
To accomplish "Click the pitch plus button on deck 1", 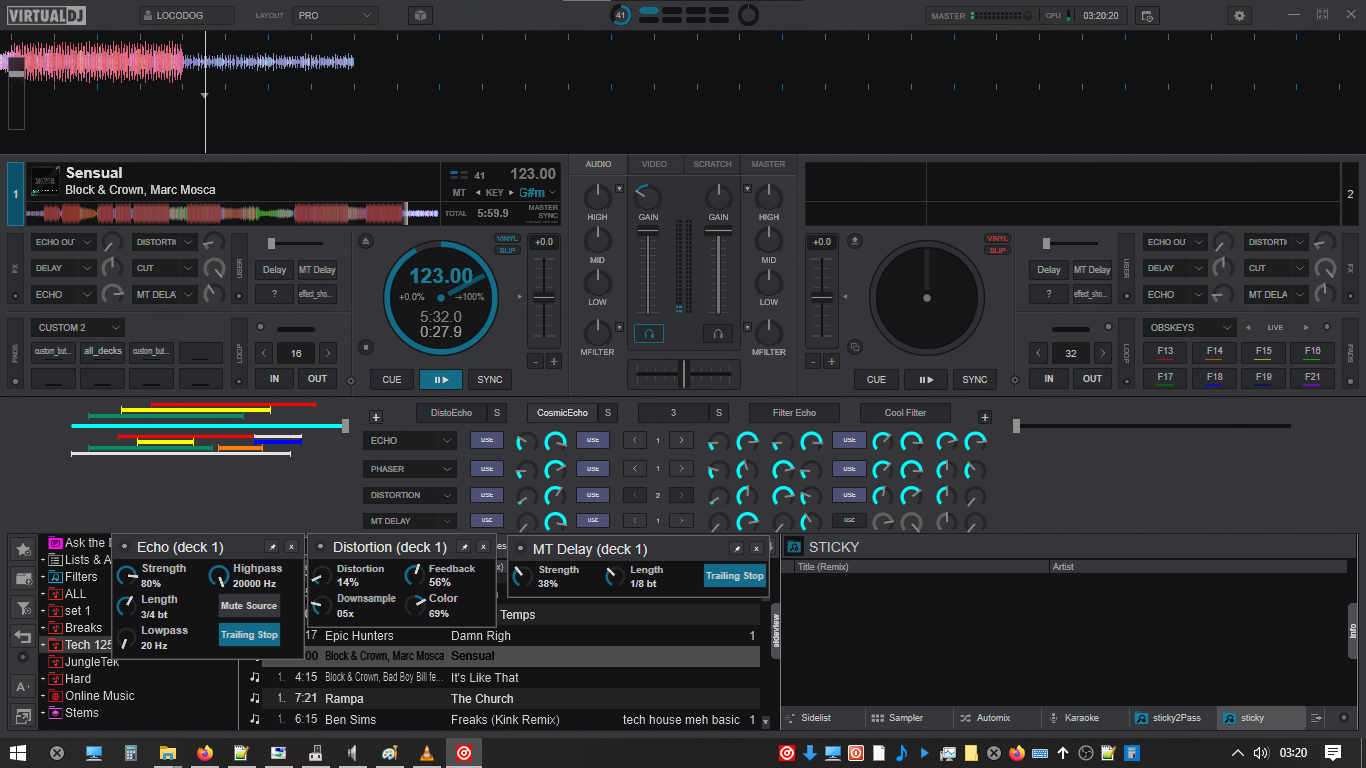I will [x=553, y=361].
